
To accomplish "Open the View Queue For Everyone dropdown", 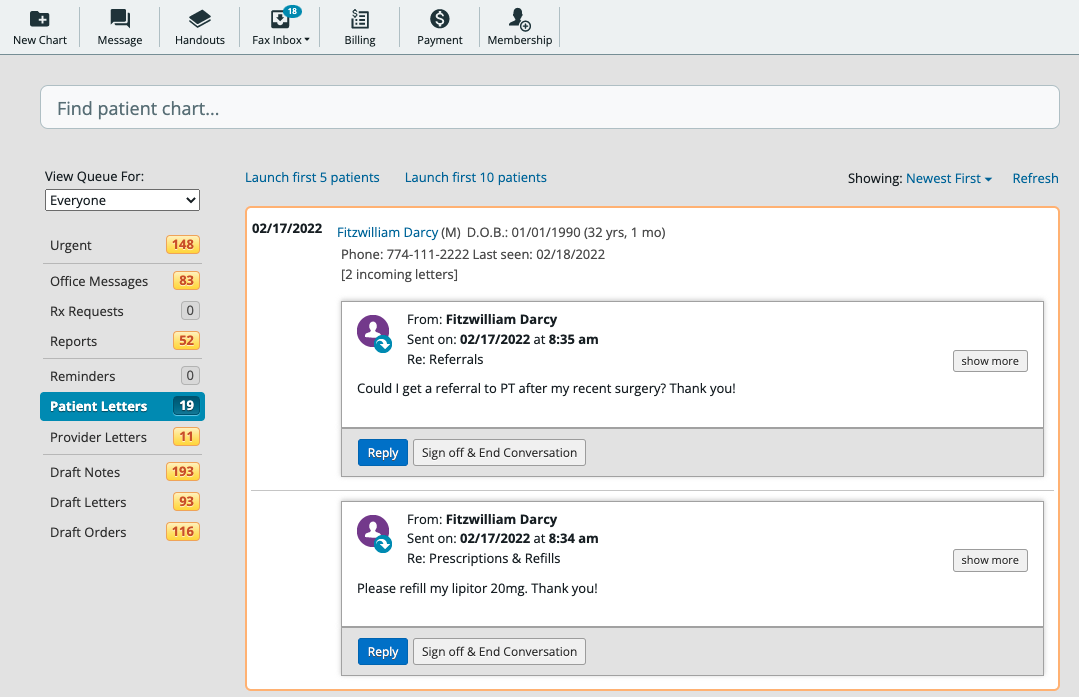I will (122, 200).
